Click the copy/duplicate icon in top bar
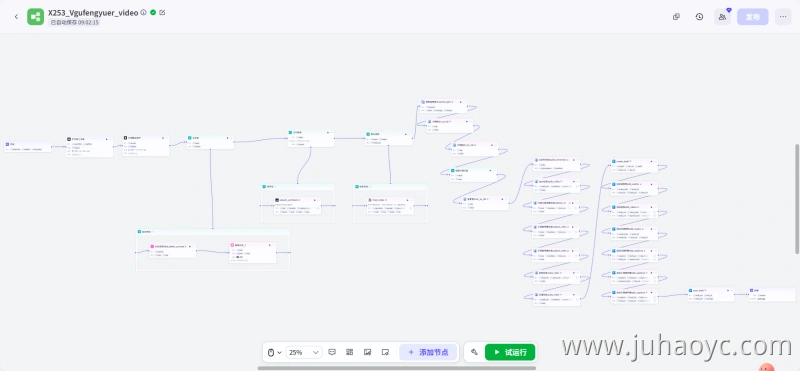The height and width of the screenshot is (371, 800). pos(677,16)
